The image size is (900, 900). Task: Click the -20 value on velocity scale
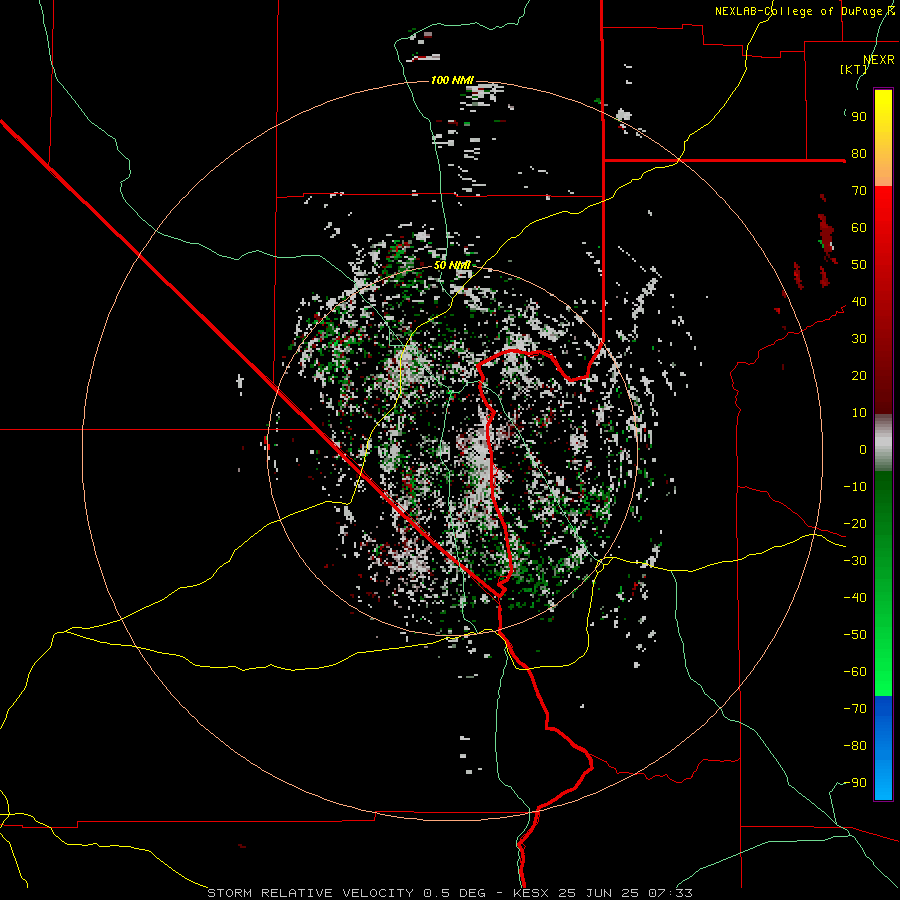click(855, 524)
